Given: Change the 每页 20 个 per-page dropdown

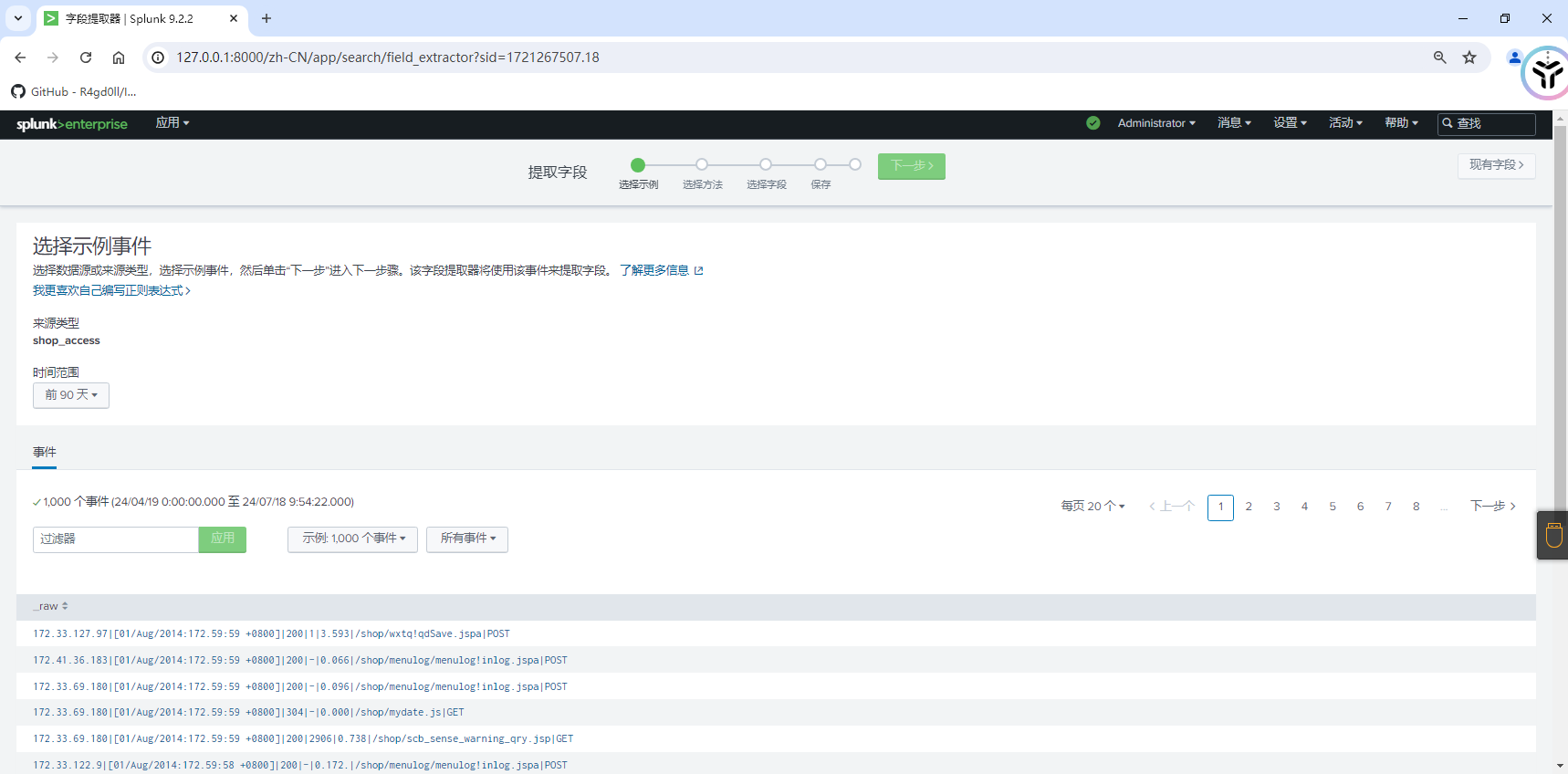Looking at the screenshot, I should 1092,507.
